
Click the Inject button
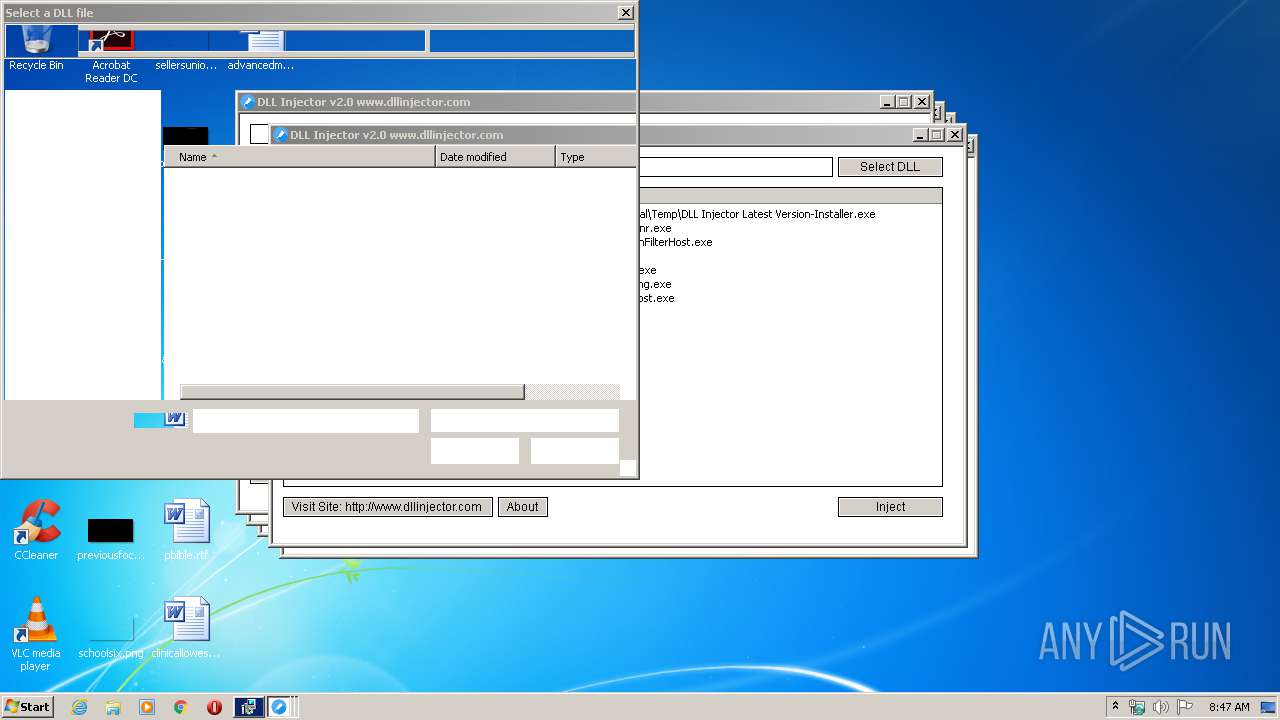890,507
